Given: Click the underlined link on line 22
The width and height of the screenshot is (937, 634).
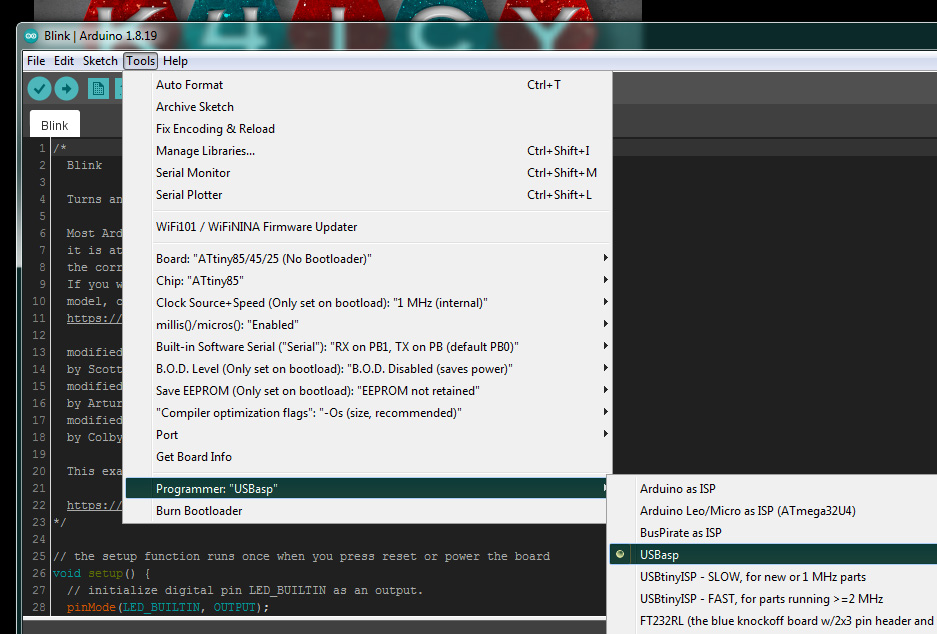Looking at the screenshot, I should click(x=94, y=506).
